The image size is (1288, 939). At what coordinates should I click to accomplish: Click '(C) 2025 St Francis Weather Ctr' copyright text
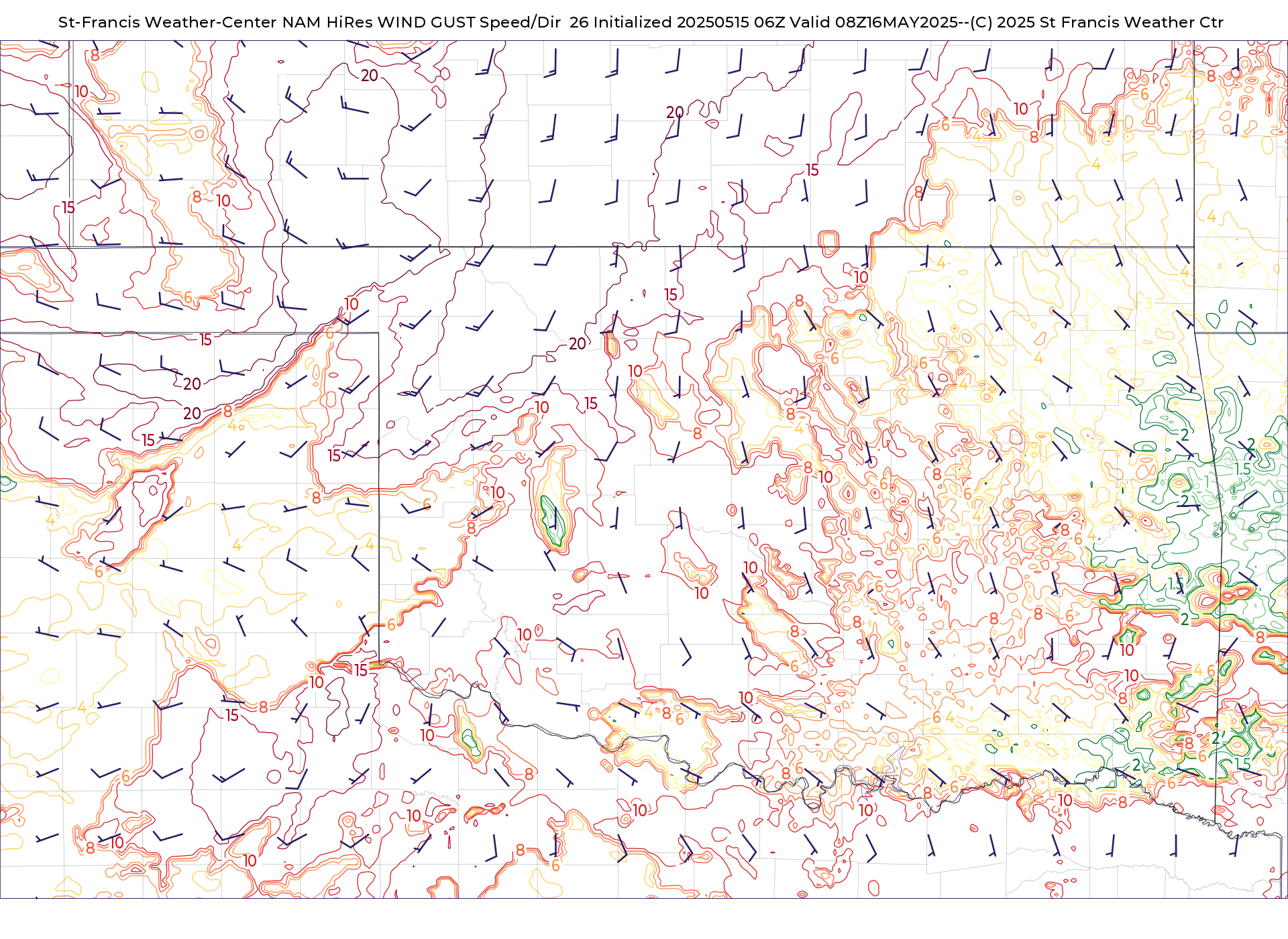(x=1096, y=22)
